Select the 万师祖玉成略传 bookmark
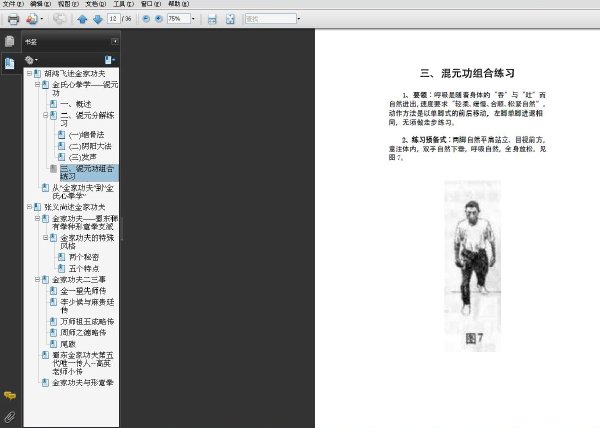This screenshot has width=600, height=428. pos(87,322)
